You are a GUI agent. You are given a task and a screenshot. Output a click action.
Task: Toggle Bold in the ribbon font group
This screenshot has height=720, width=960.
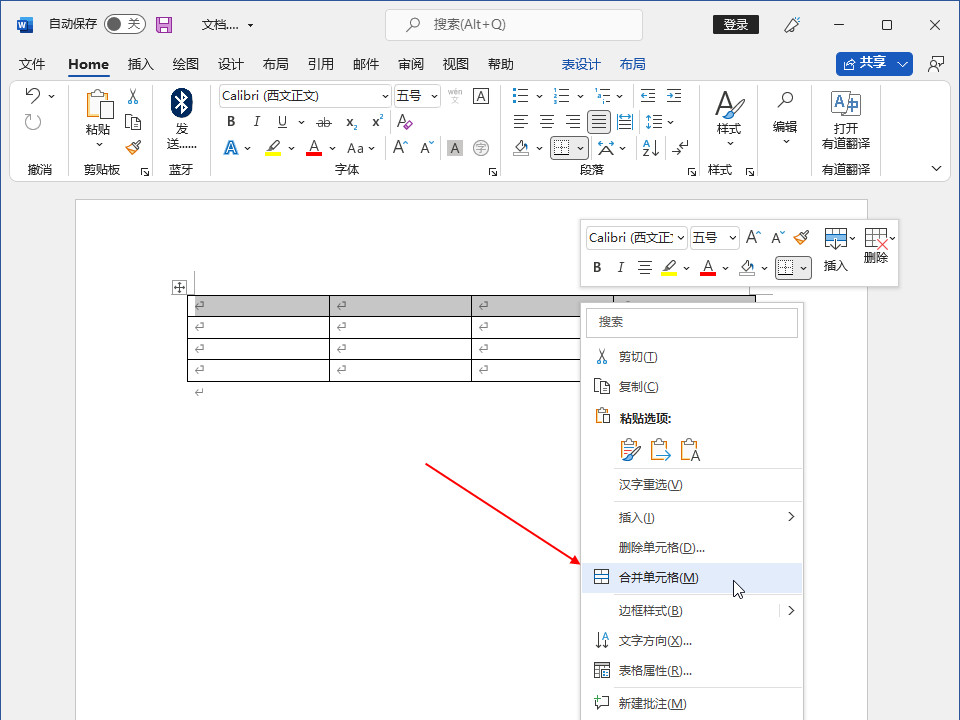pyautogui.click(x=231, y=122)
